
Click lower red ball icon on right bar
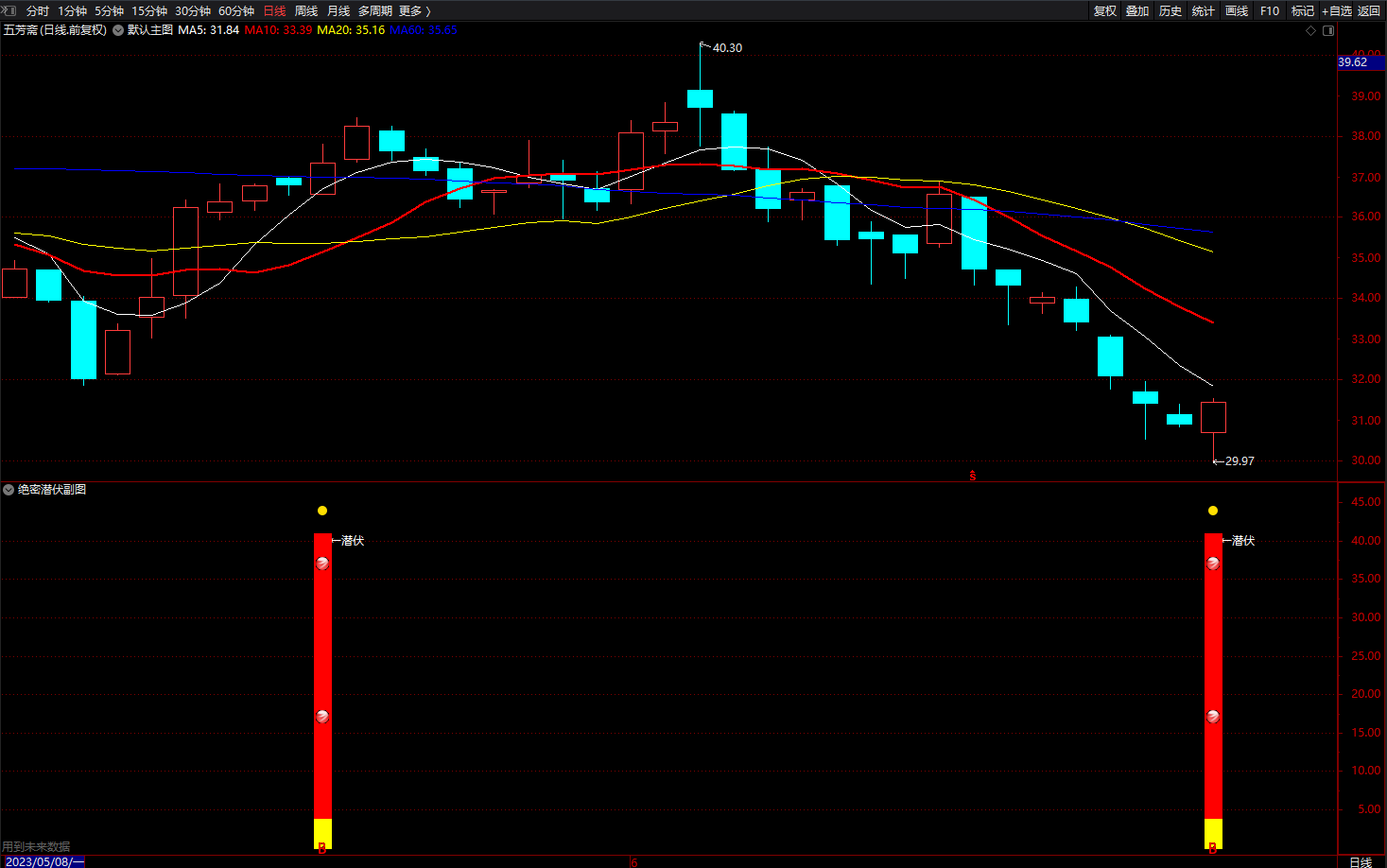1213,717
